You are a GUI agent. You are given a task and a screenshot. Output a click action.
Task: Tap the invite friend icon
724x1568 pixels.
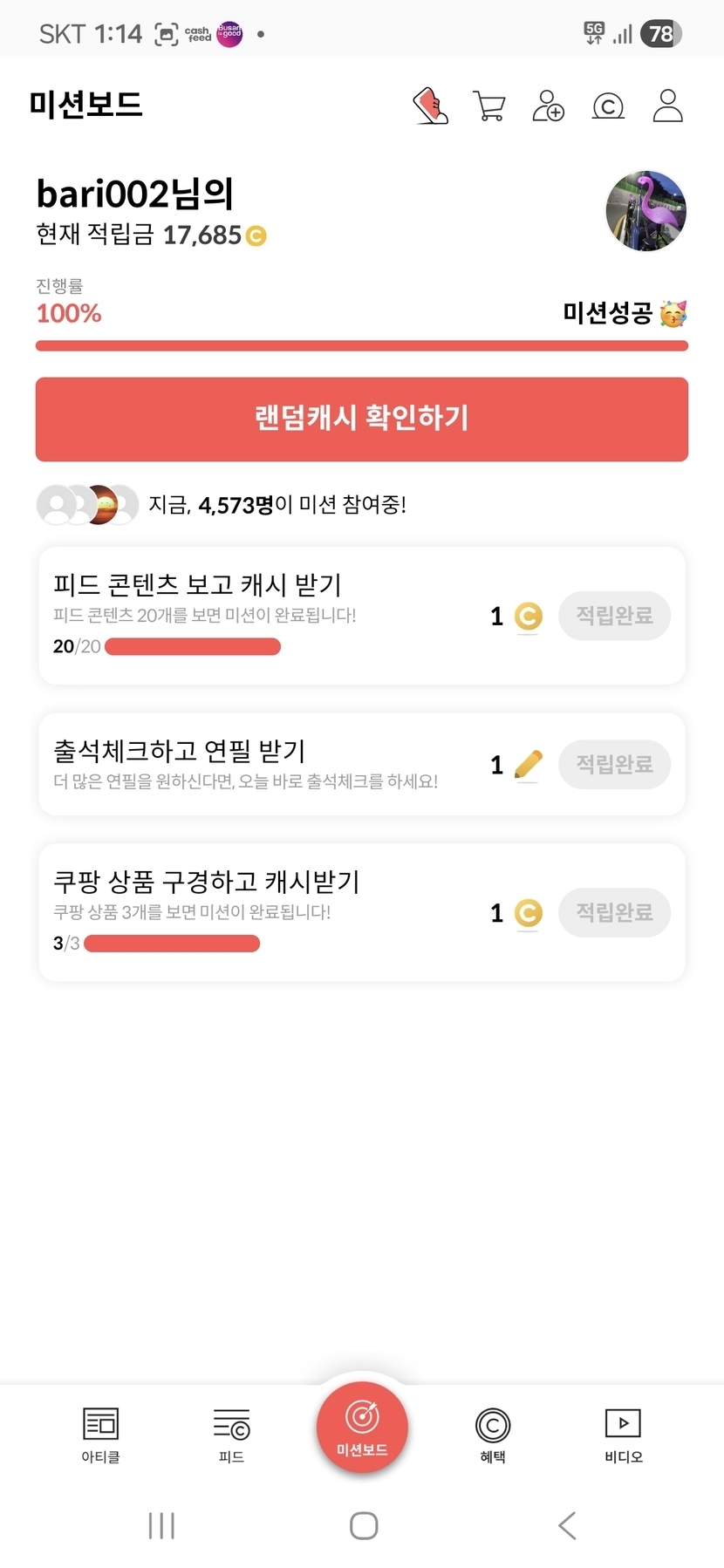pyautogui.click(x=548, y=106)
